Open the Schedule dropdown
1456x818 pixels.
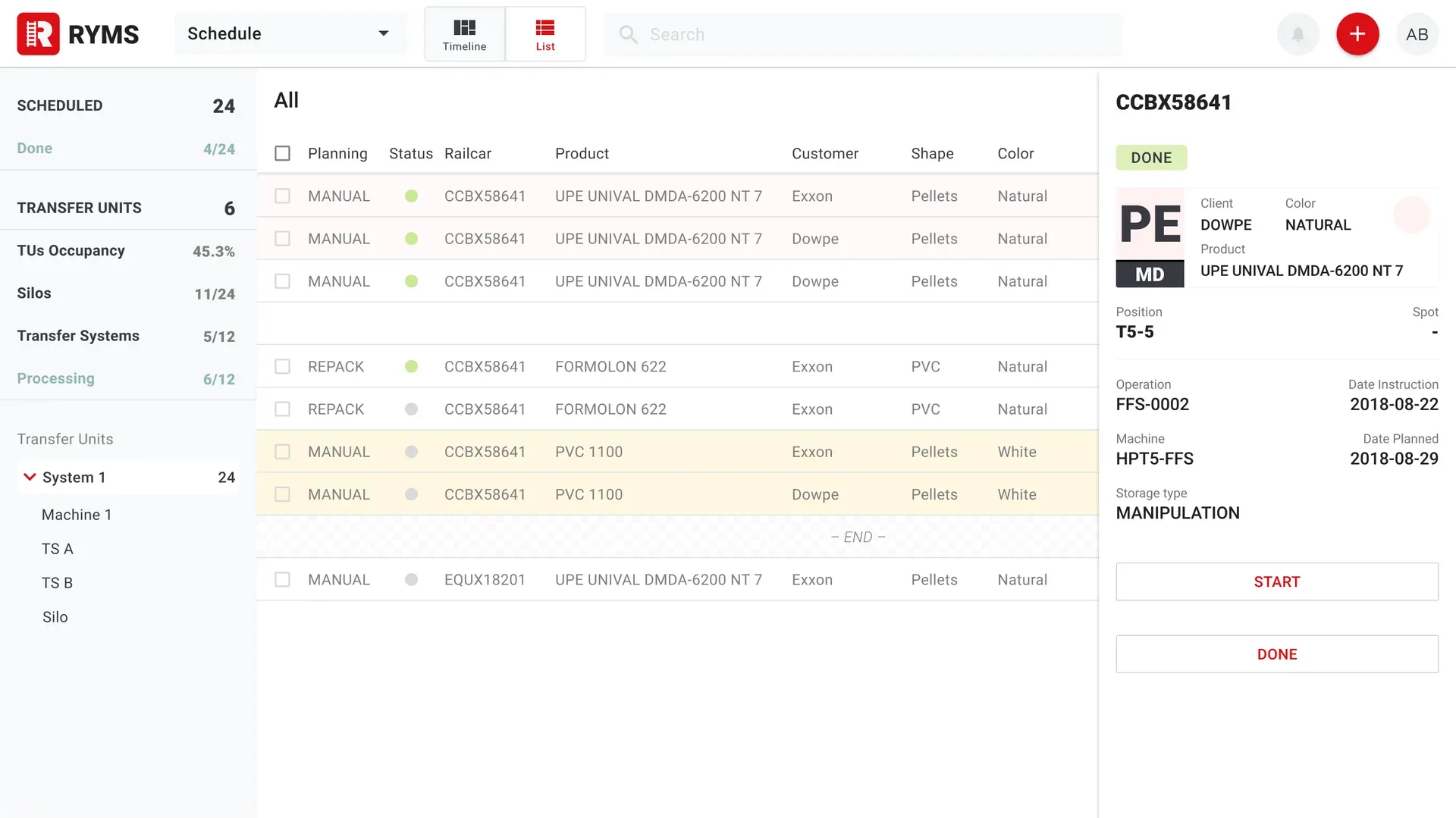(x=290, y=33)
